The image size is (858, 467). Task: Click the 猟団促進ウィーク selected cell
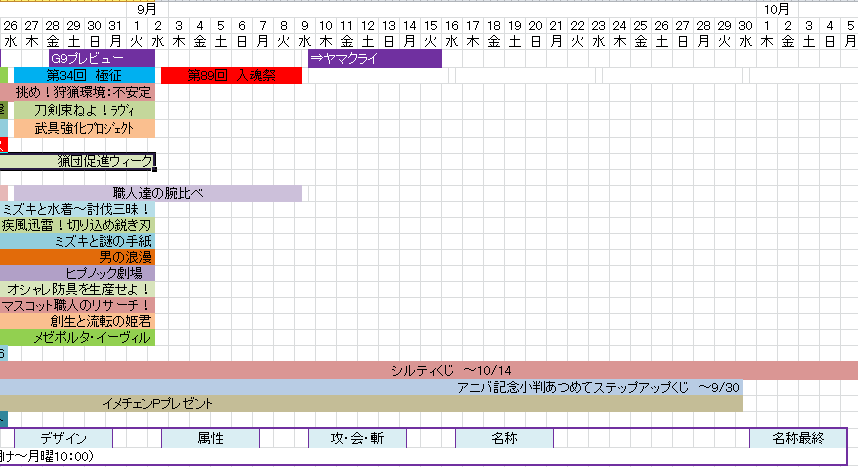click(77, 161)
